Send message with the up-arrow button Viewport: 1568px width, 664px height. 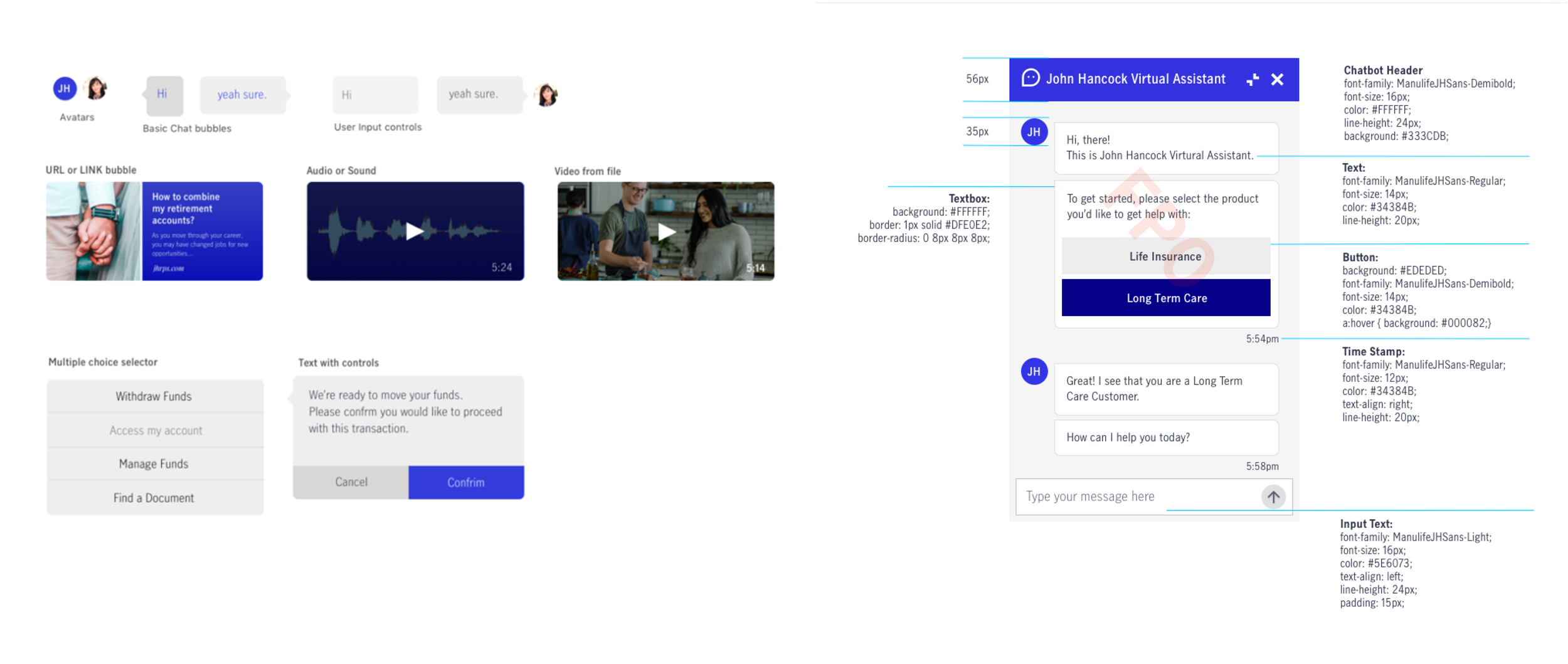click(1273, 497)
